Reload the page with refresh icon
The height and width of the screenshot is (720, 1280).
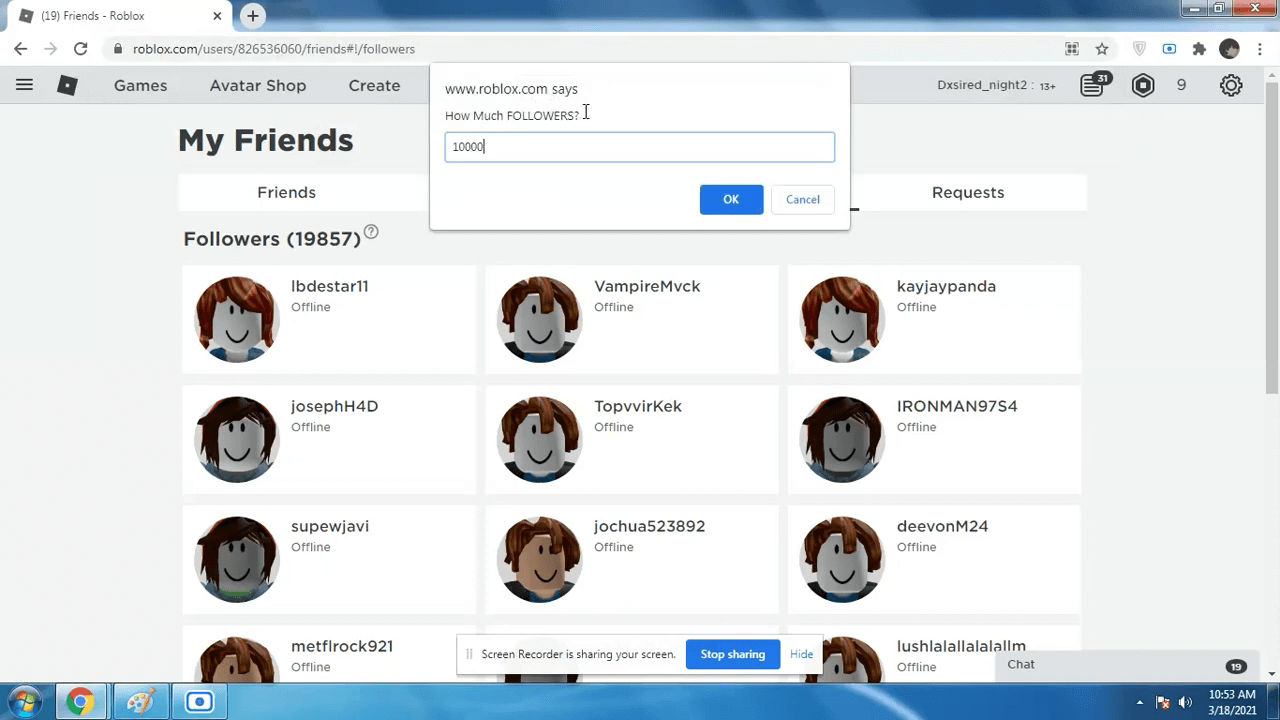[x=80, y=48]
